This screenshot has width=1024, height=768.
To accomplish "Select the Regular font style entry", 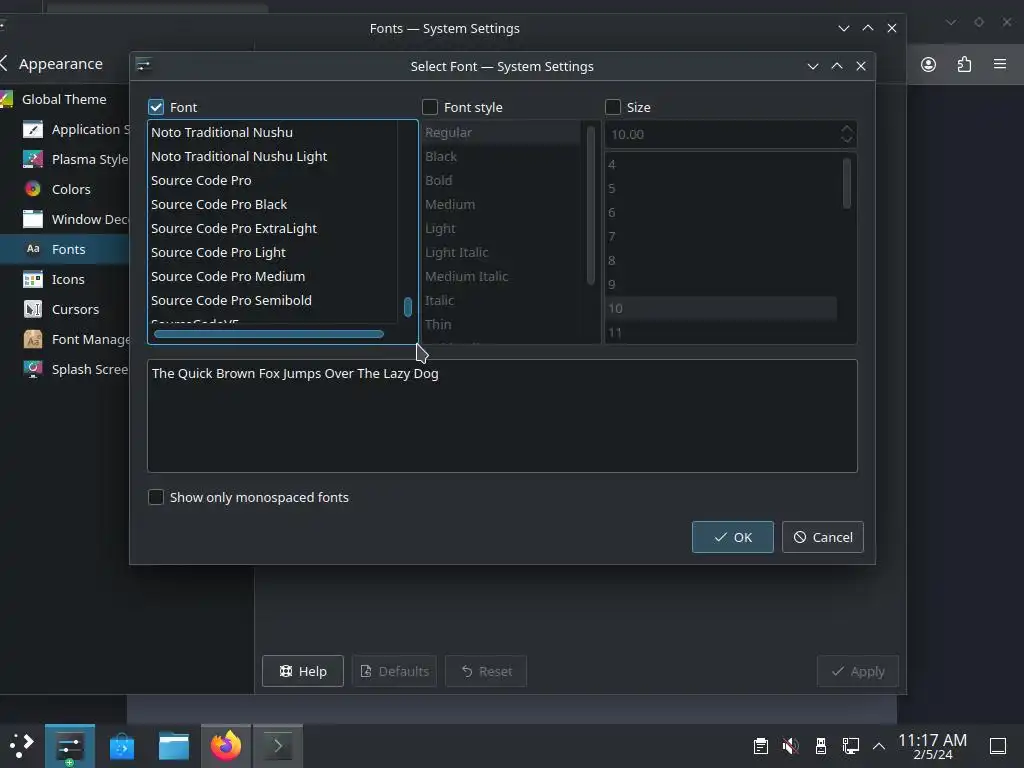I will coord(502,133).
